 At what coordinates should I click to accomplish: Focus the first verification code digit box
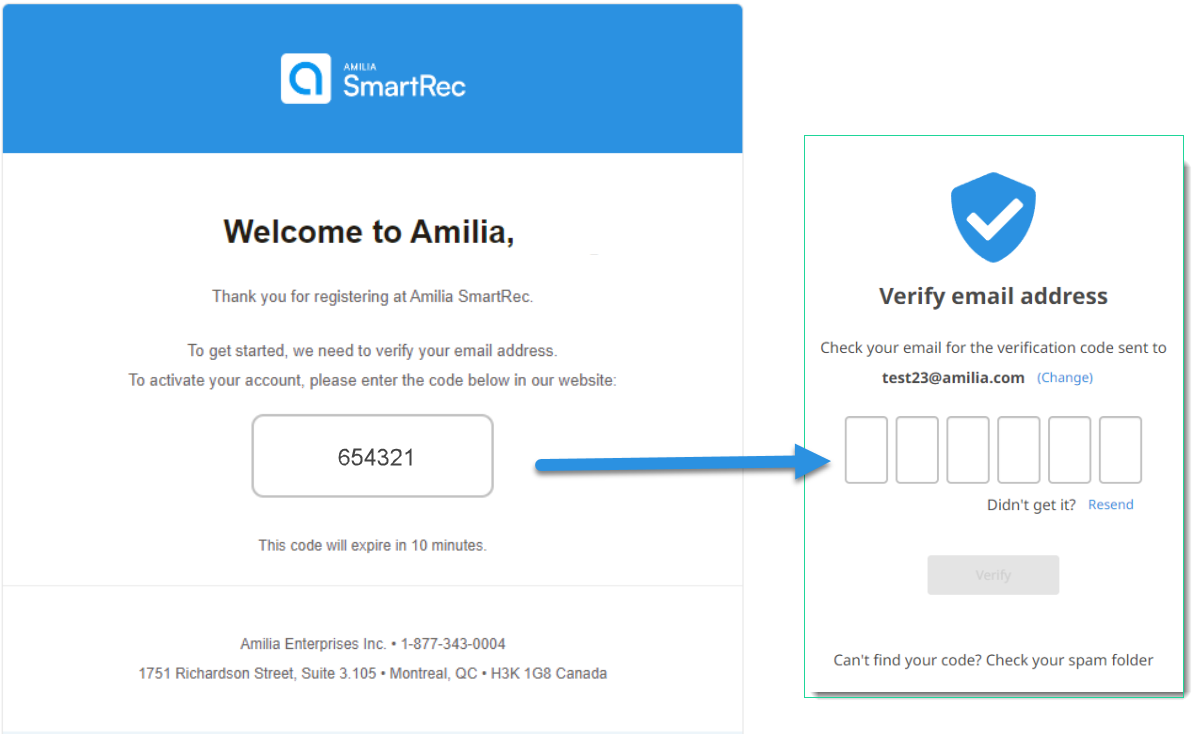click(866, 450)
